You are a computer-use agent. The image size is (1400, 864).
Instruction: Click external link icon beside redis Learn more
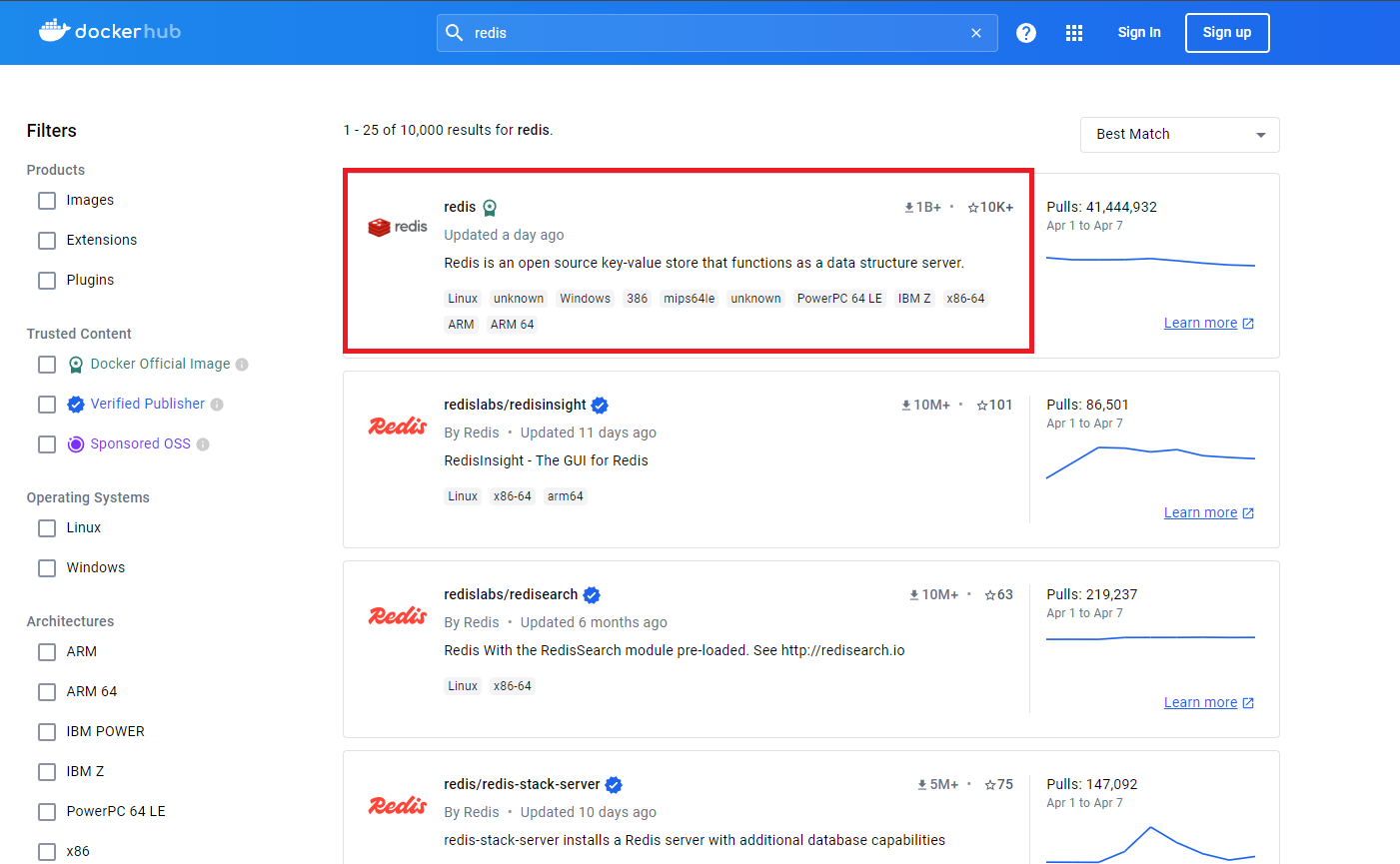[1248, 324]
